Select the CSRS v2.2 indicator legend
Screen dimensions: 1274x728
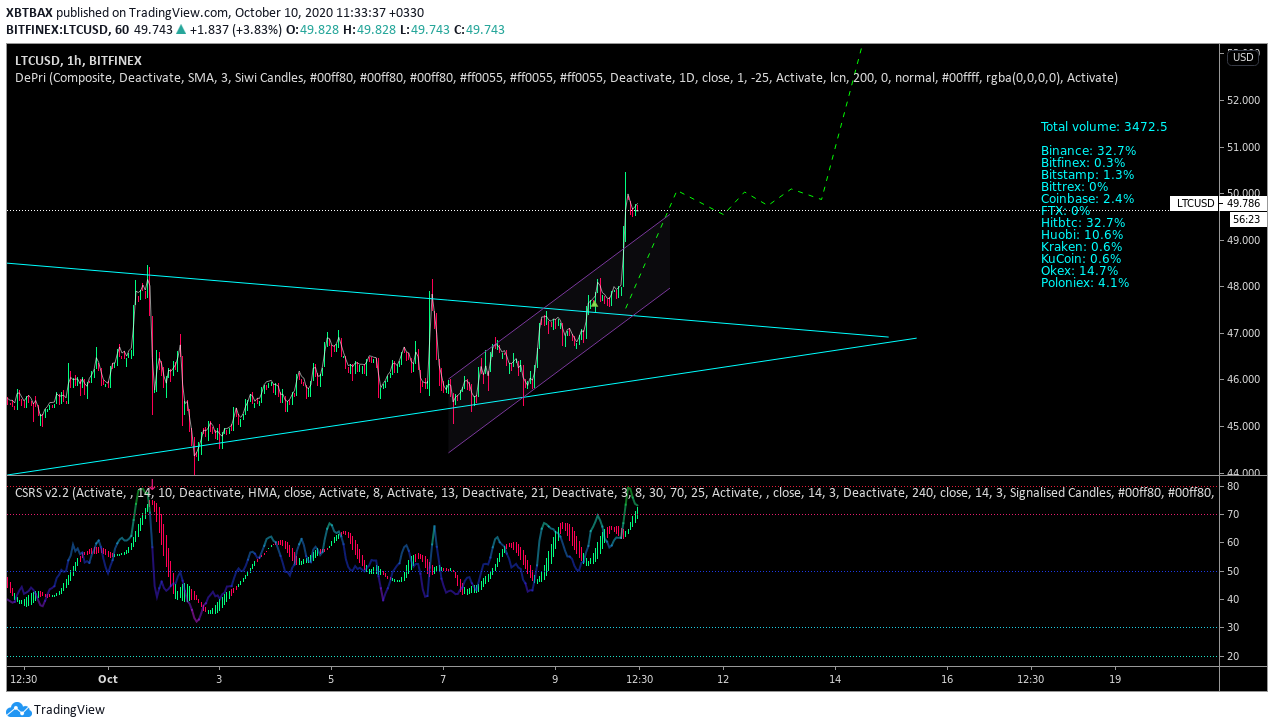pos(613,491)
